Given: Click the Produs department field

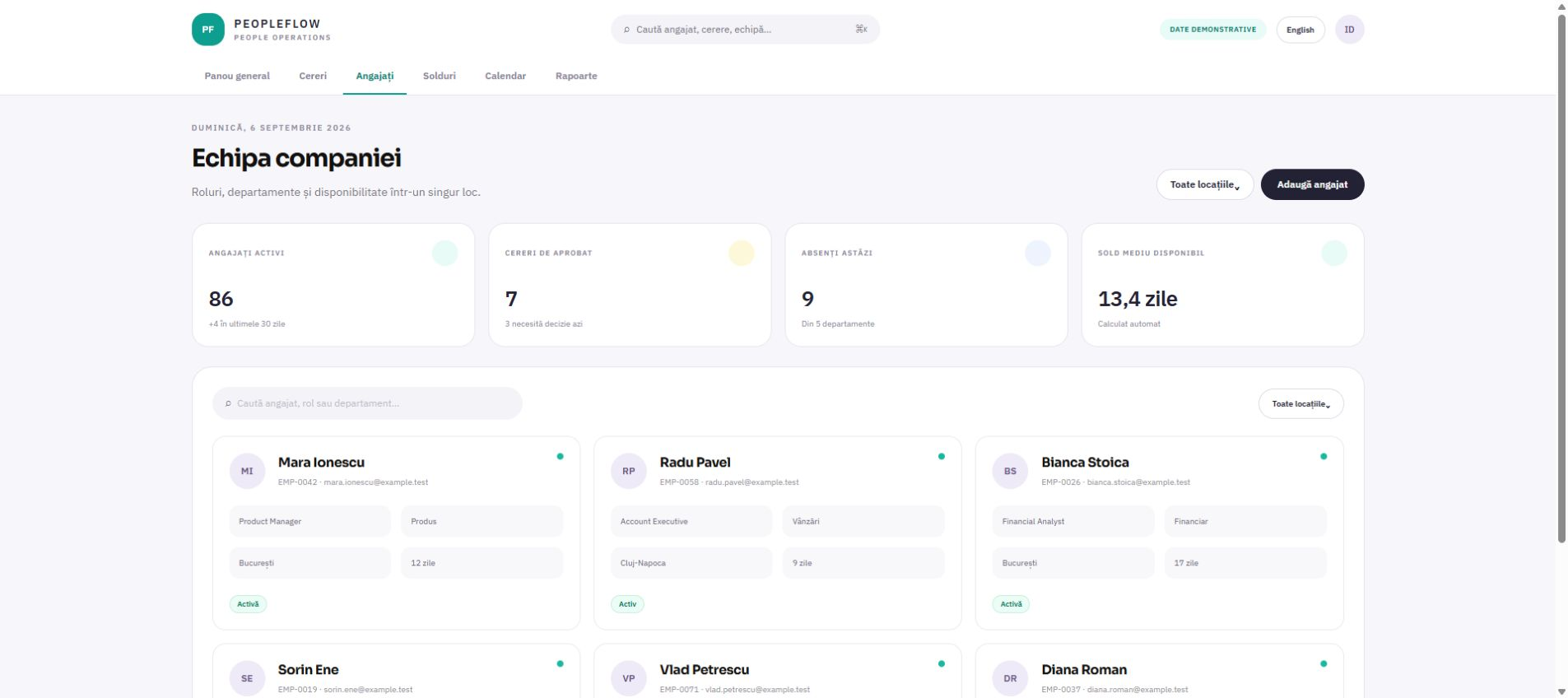Looking at the screenshot, I should click(482, 521).
